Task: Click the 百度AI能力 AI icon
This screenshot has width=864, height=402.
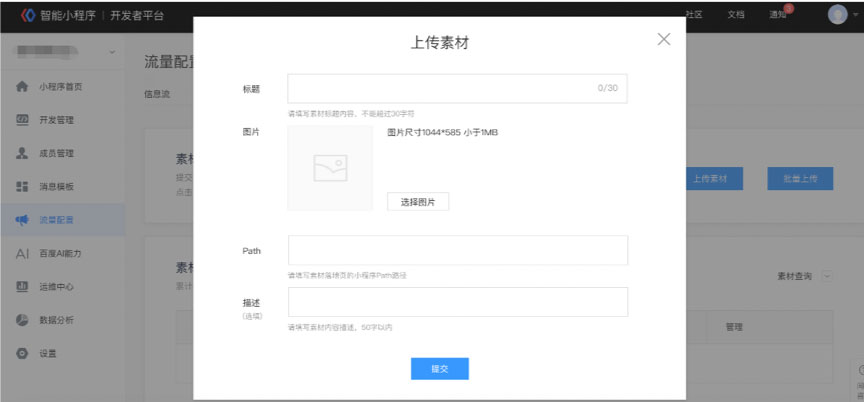Action: (22, 254)
